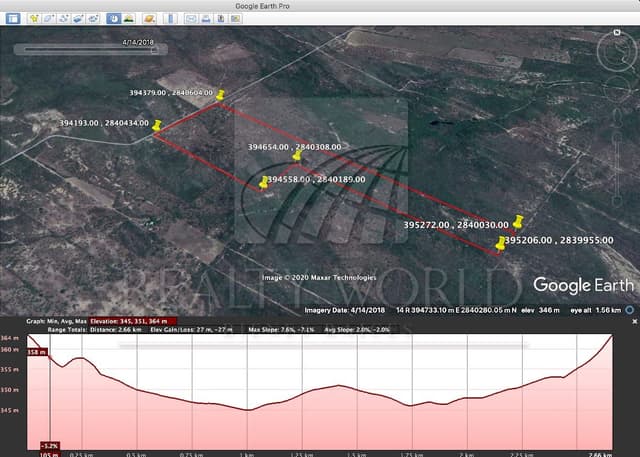Click the Save Image toolbar icon
640x457 pixels.
point(220,18)
